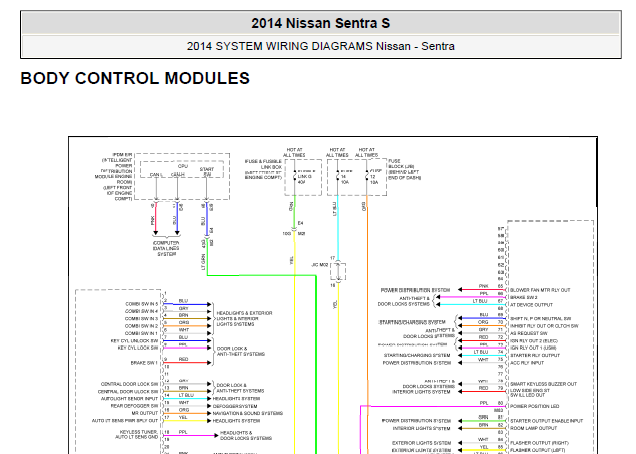Image resolution: width=636 pixels, height=454 pixels.
Task: Click 'LOW SIDE ENG ST SW ILL LED OUT' label
Action: click(x=530, y=393)
